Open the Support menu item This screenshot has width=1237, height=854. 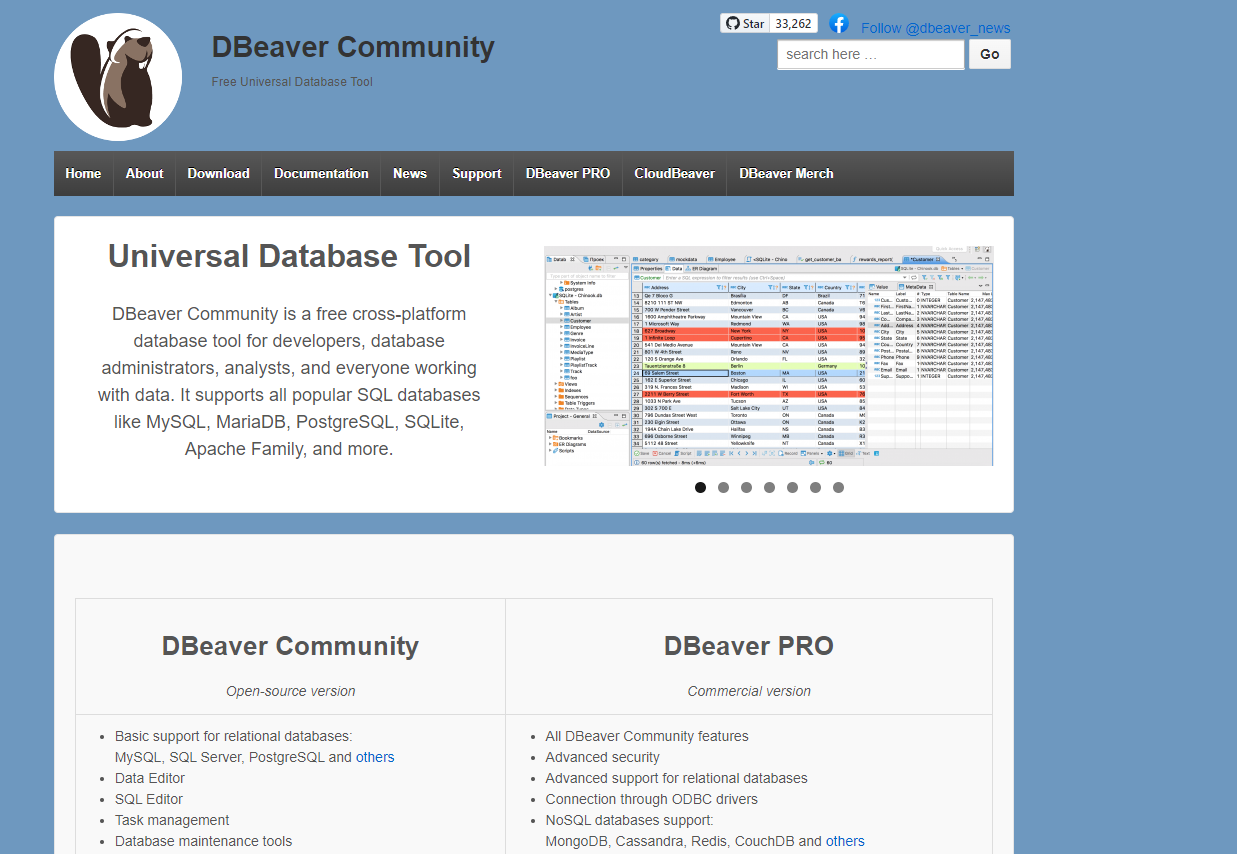(476, 173)
